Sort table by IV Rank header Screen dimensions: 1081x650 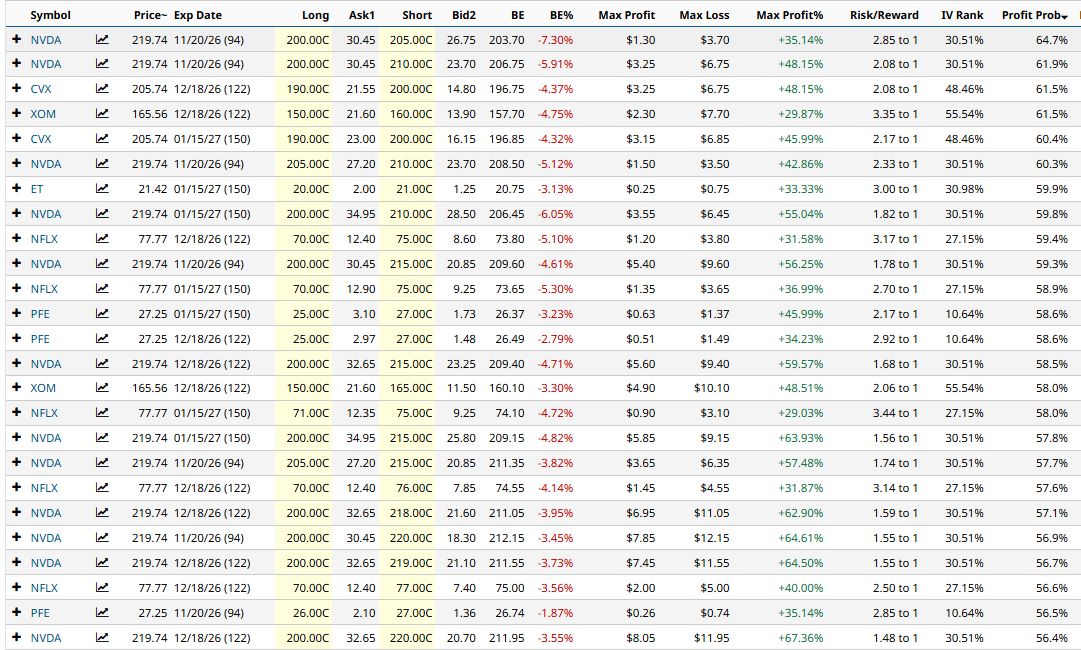point(962,15)
